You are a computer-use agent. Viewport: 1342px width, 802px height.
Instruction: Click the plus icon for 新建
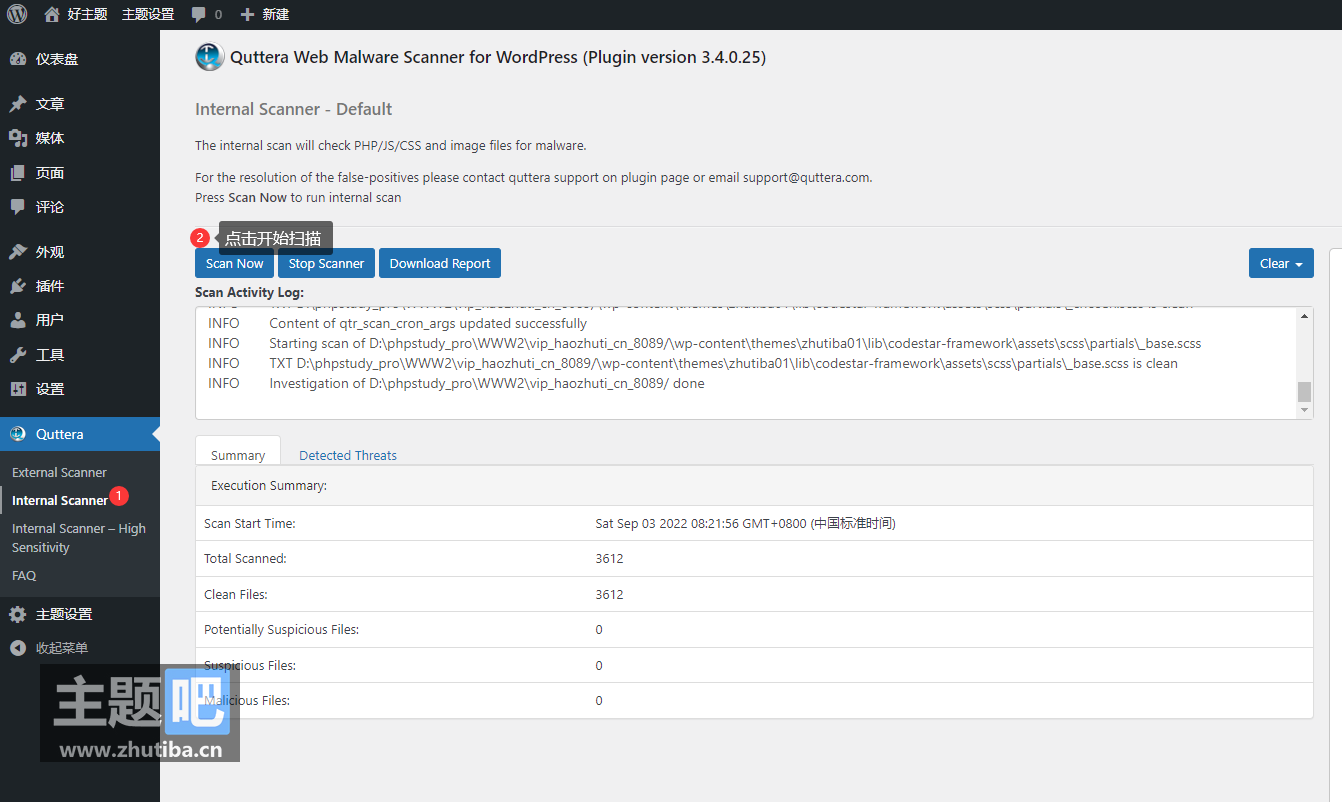248,14
